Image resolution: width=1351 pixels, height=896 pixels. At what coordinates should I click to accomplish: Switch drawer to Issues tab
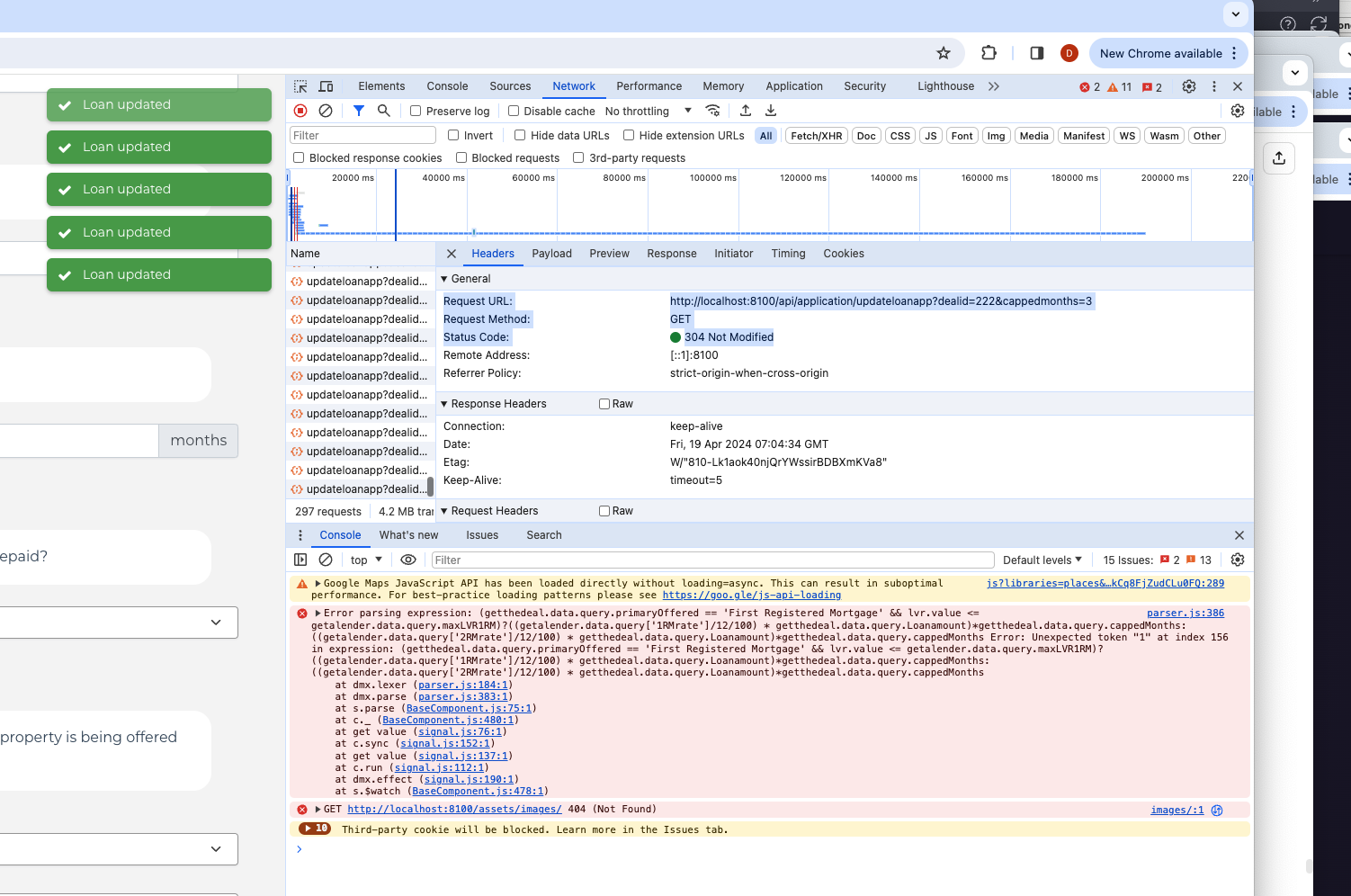pos(482,535)
